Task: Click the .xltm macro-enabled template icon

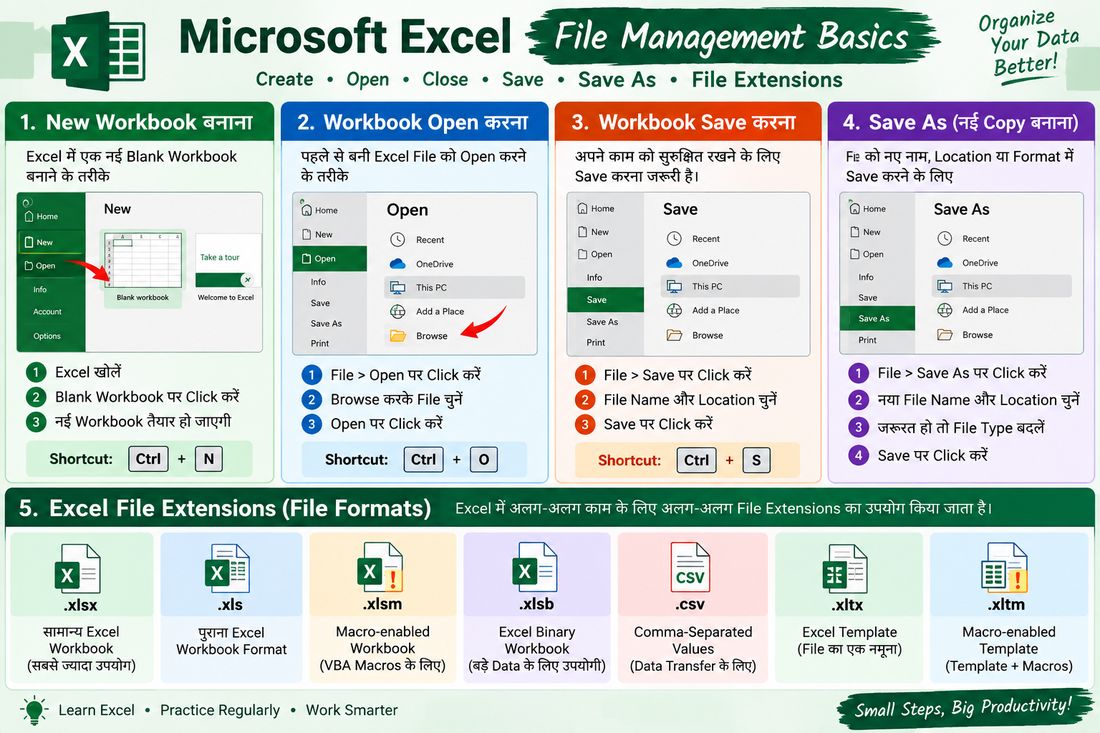Action: [1005, 567]
